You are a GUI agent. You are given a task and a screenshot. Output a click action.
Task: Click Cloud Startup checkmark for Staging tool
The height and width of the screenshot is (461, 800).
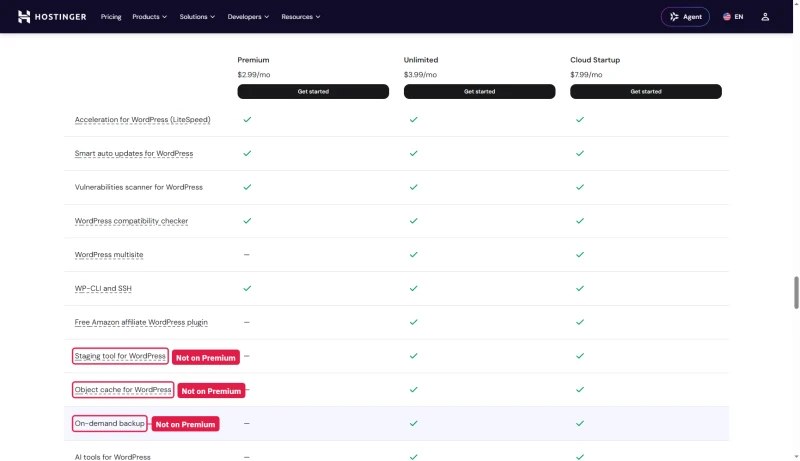(x=580, y=355)
